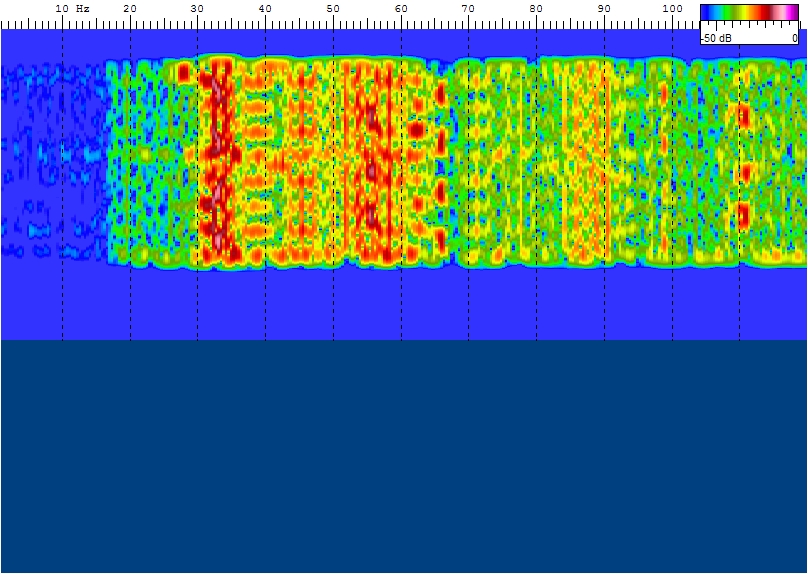Click the red signal band near 56 Hz
Viewport: 808px width, 574px height.
click(372, 161)
